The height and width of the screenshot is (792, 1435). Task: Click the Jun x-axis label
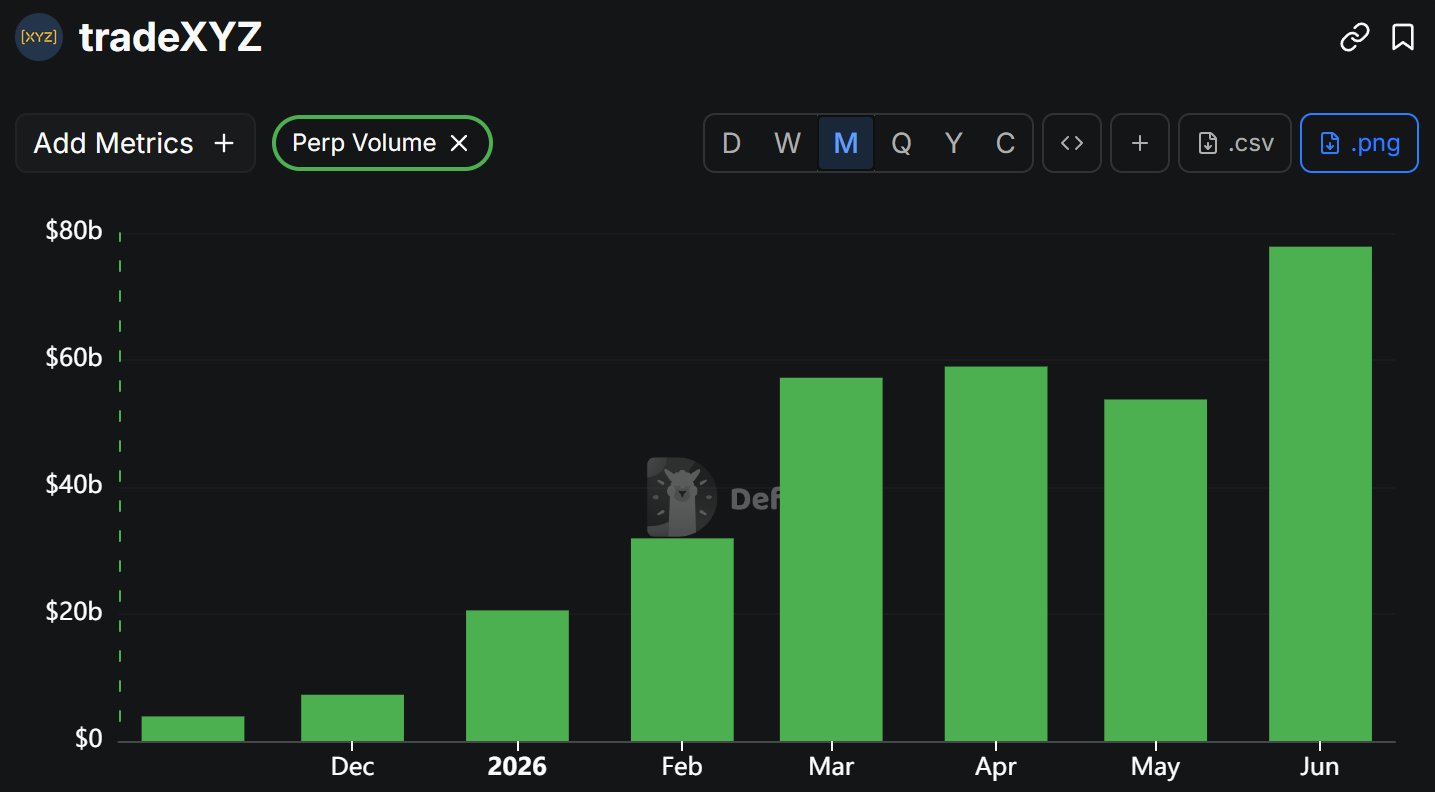(1320, 767)
